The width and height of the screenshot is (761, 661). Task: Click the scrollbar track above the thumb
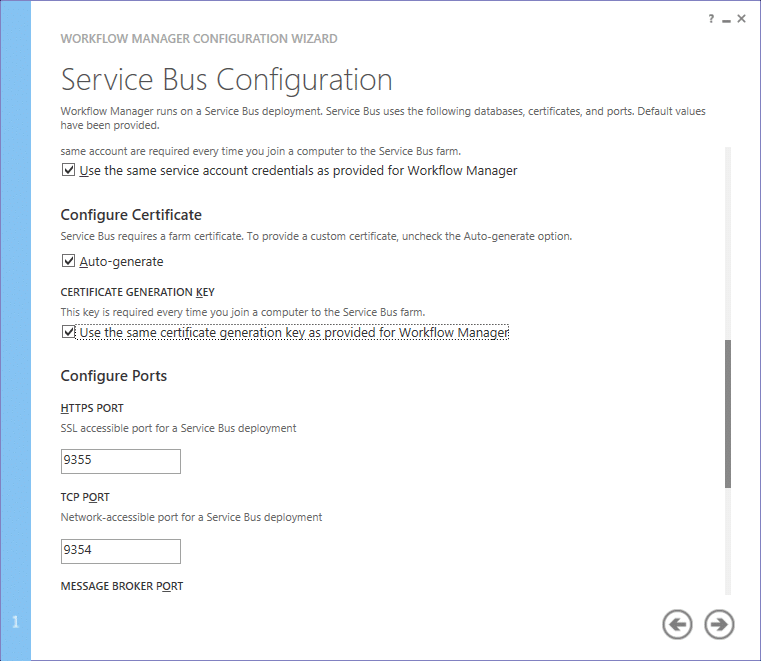[x=728, y=243]
